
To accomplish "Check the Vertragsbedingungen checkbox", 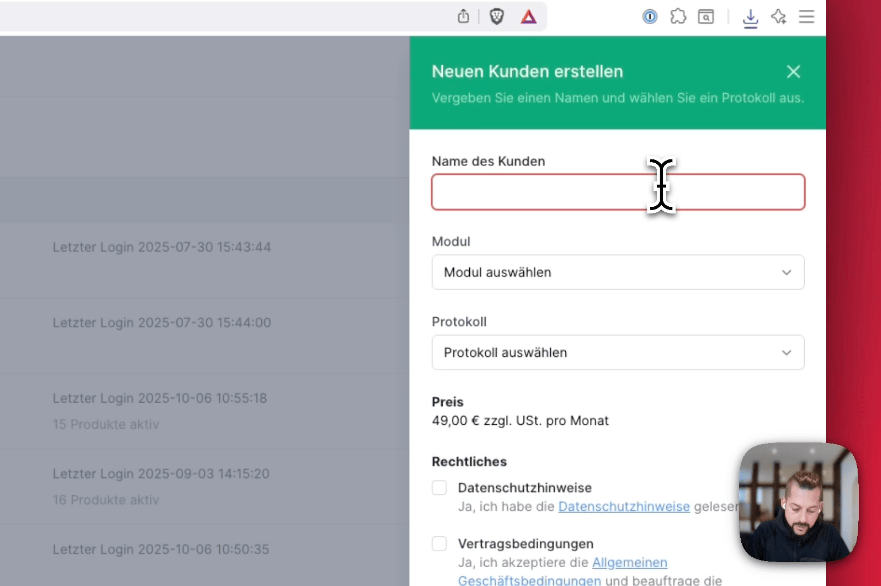I will (439, 544).
